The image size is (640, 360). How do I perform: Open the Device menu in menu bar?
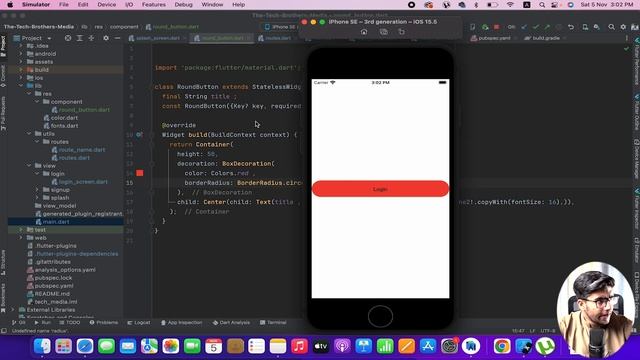pyautogui.click(x=107, y=5)
